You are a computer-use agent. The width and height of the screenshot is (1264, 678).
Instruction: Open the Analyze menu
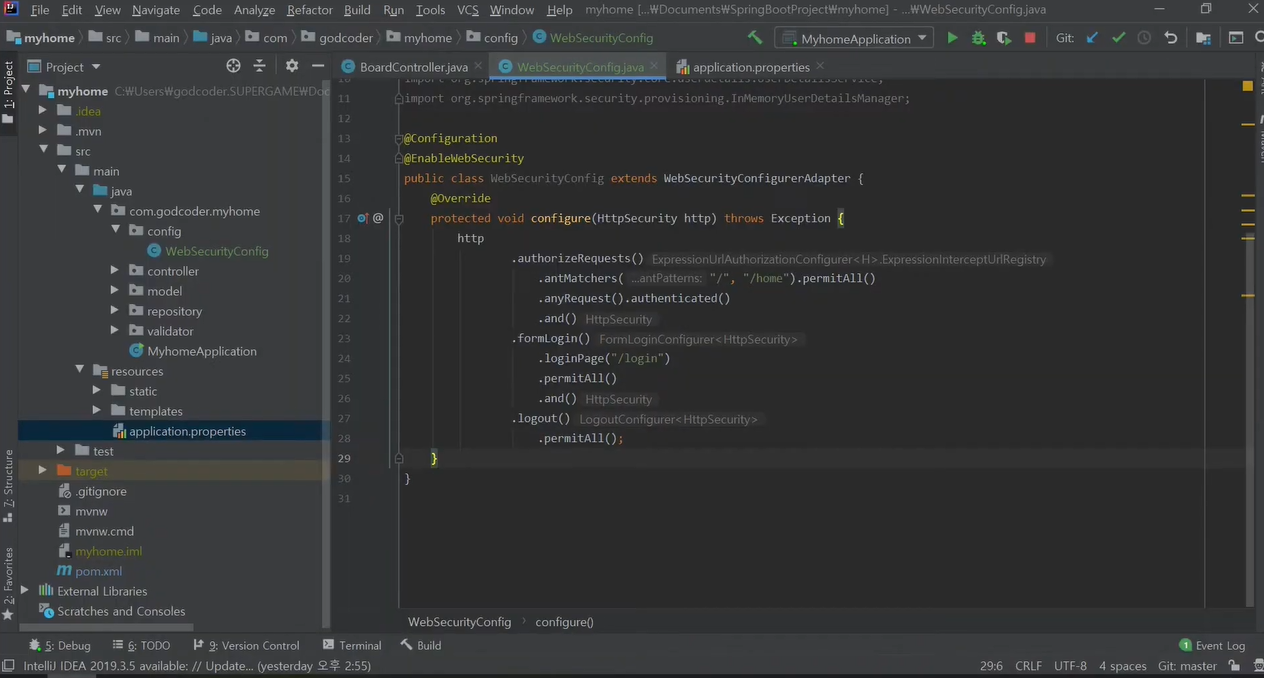click(x=254, y=10)
